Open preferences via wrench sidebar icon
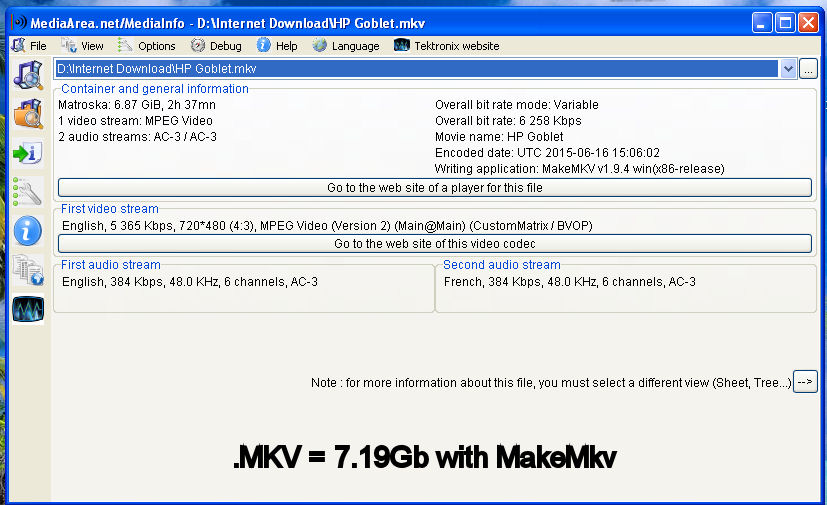Viewport: 827px width, 505px height. coord(28,192)
